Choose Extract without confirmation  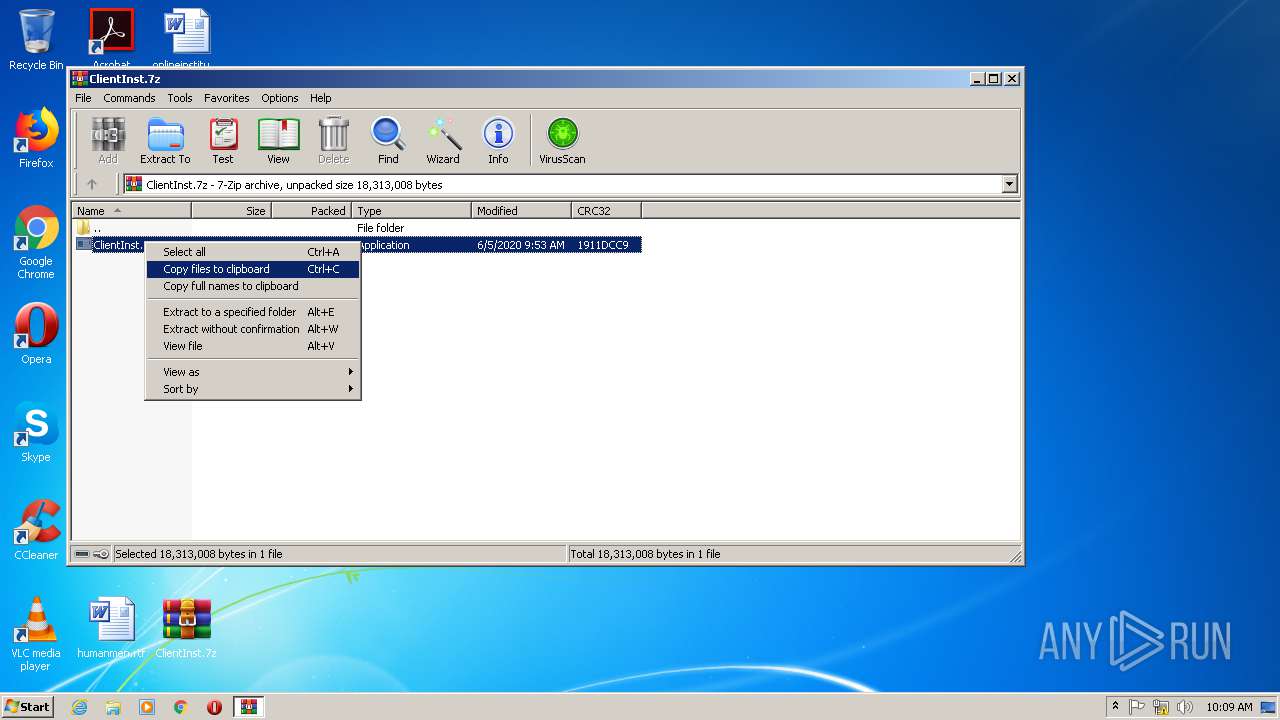point(253,329)
